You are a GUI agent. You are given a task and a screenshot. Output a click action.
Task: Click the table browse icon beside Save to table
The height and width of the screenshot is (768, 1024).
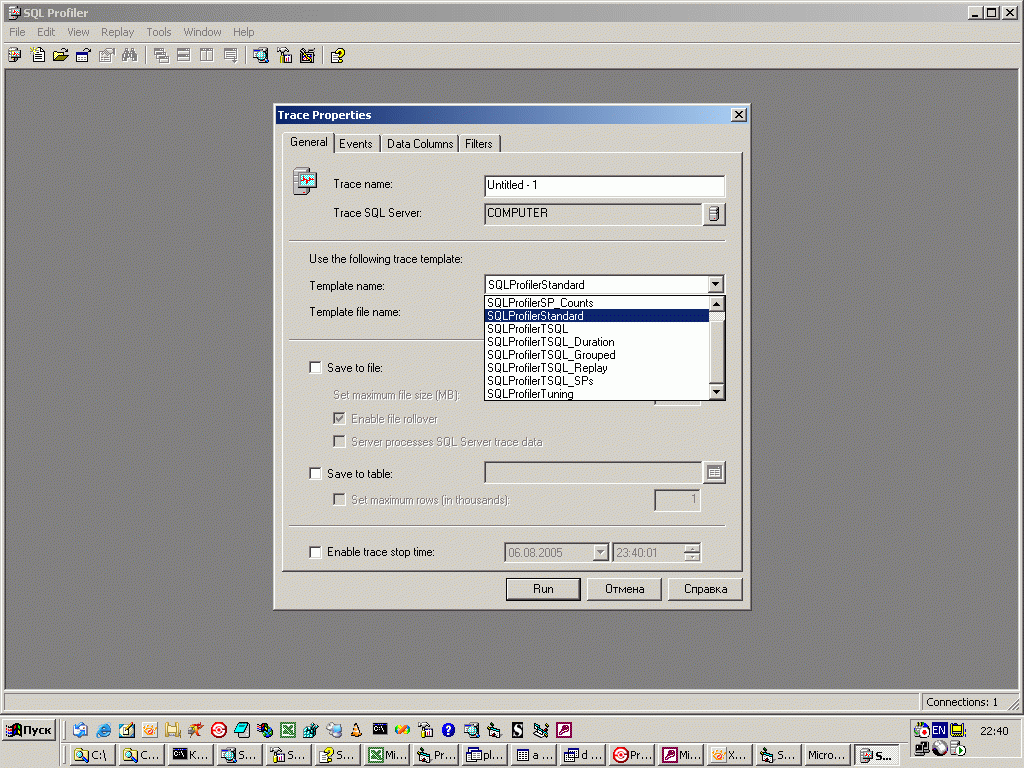tap(714, 472)
